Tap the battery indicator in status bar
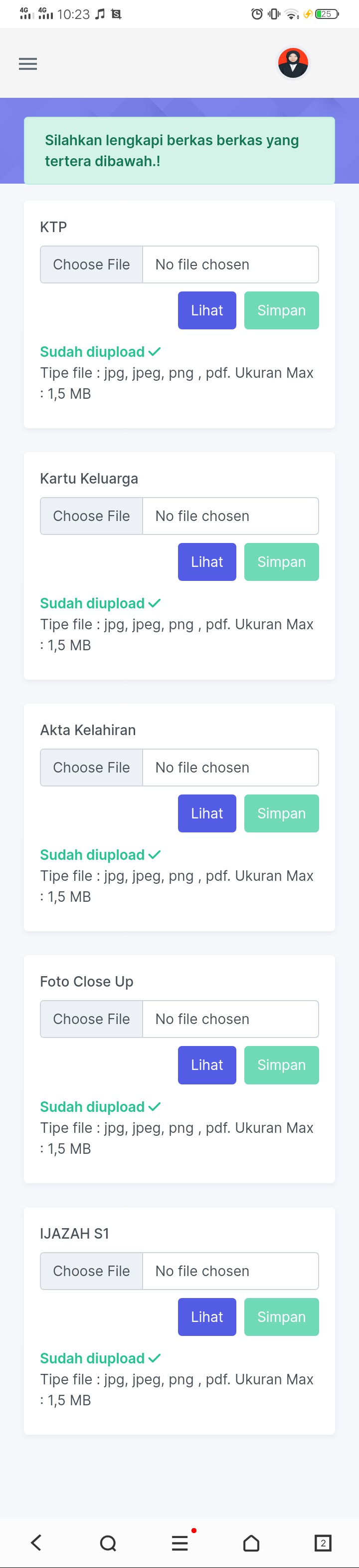The height and width of the screenshot is (1568, 359). (326, 14)
